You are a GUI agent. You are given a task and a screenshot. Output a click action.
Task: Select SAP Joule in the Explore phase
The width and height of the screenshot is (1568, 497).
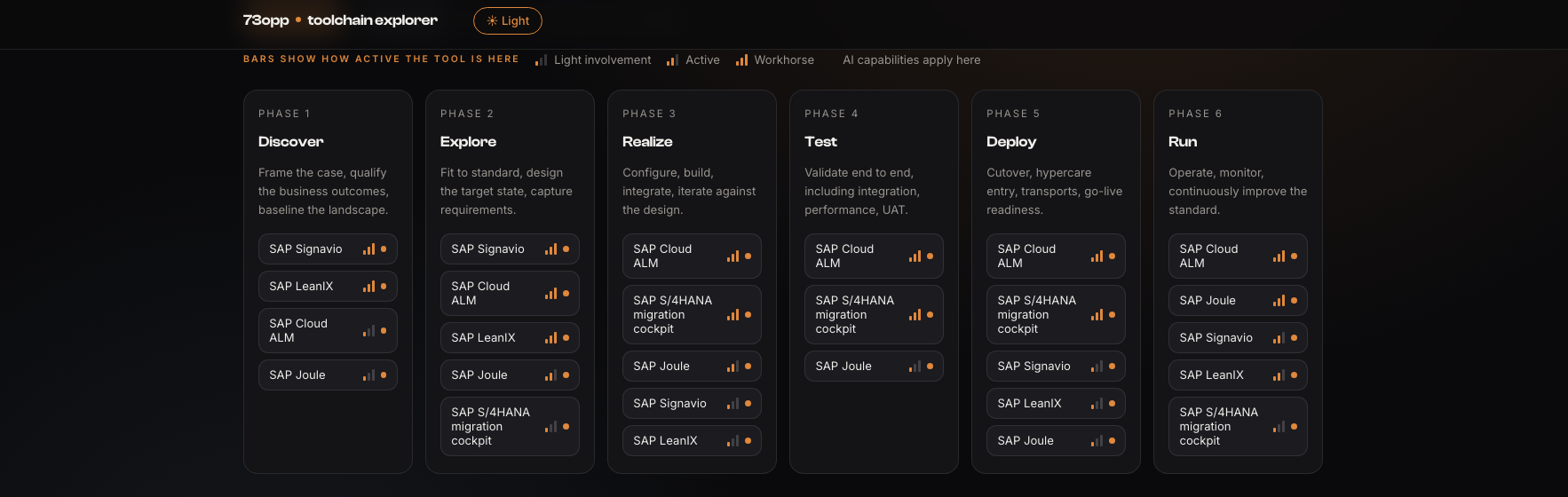click(x=510, y=375)
